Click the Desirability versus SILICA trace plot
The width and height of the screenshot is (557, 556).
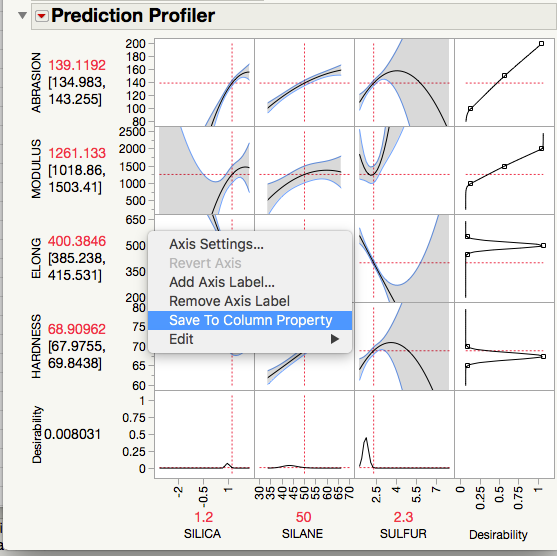pyautogui.click(x=205, y=434)
